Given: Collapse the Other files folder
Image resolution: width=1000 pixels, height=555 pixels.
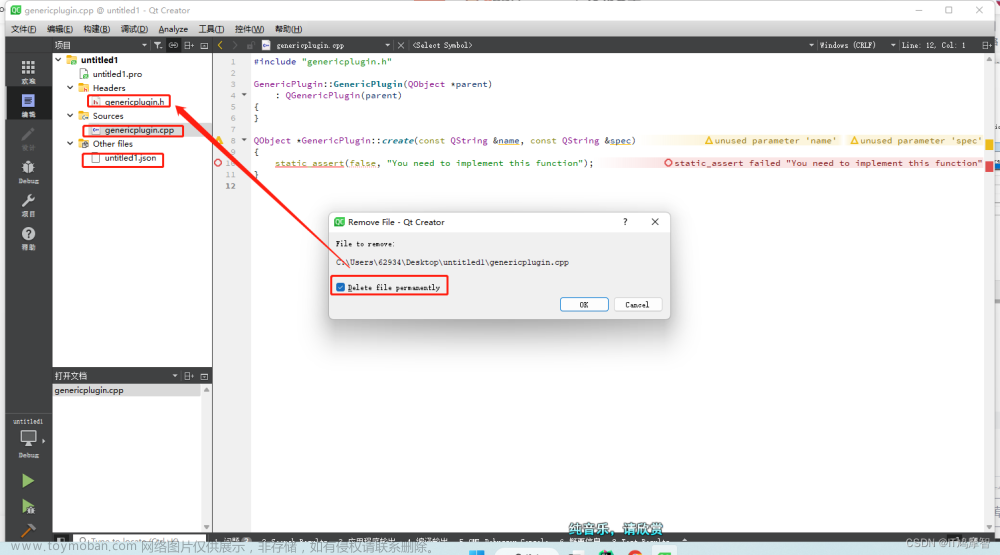Looking at the screenshot, I should (70, 144).
